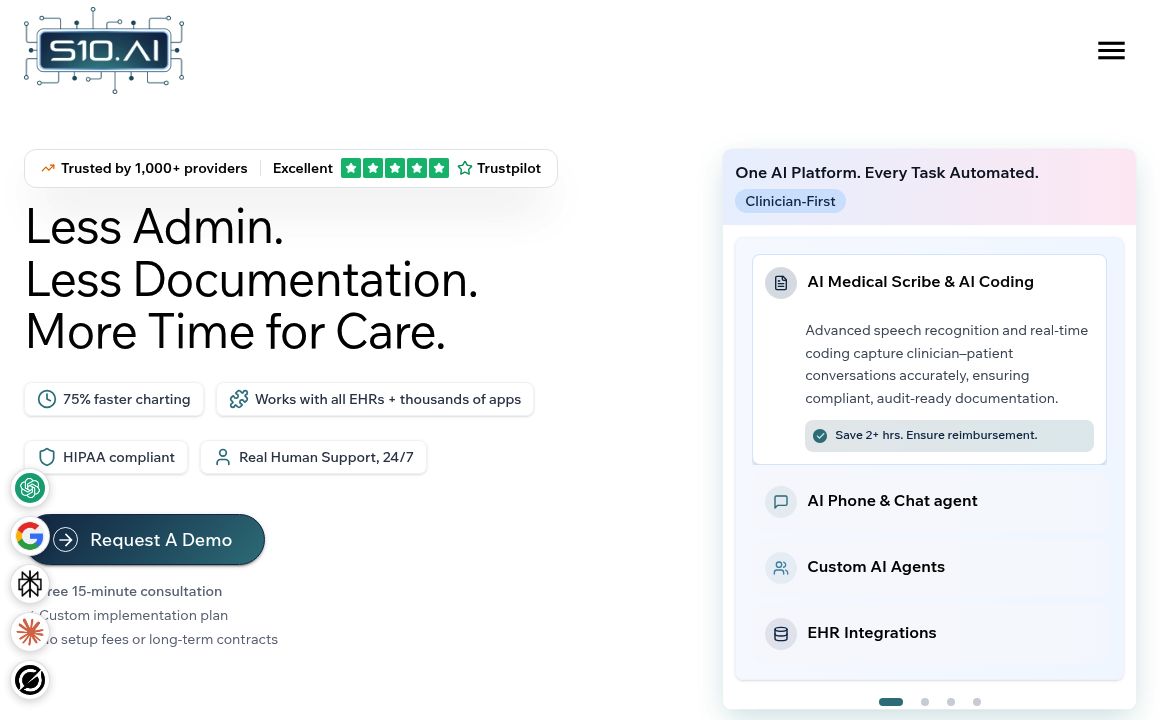Select the last carousel dot
Screen dimensions: 1160x720
coord(977,702)
